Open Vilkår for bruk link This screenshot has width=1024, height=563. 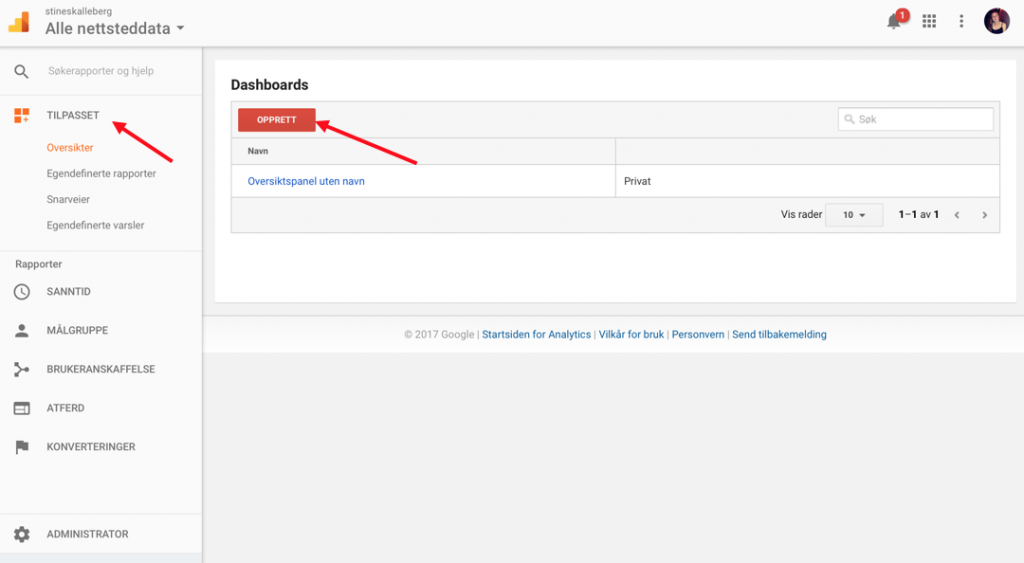632,334
